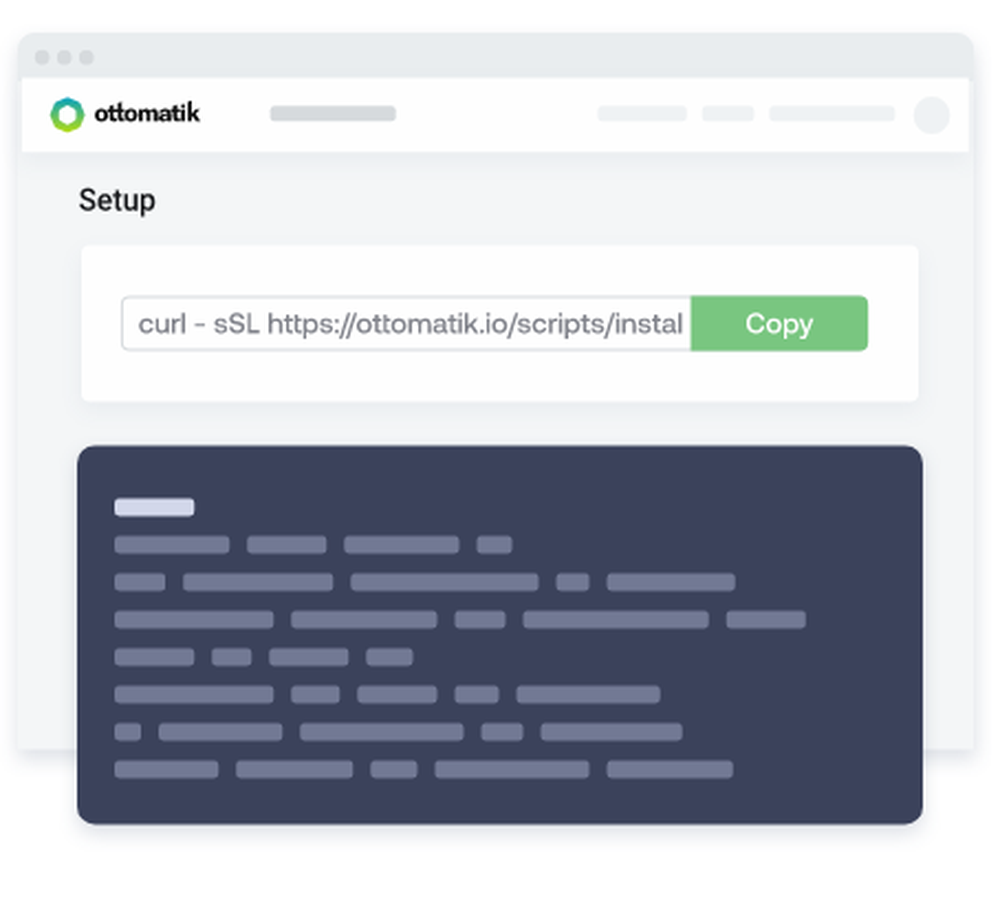Click the third gray window control dot

click(x=87, y=57)
